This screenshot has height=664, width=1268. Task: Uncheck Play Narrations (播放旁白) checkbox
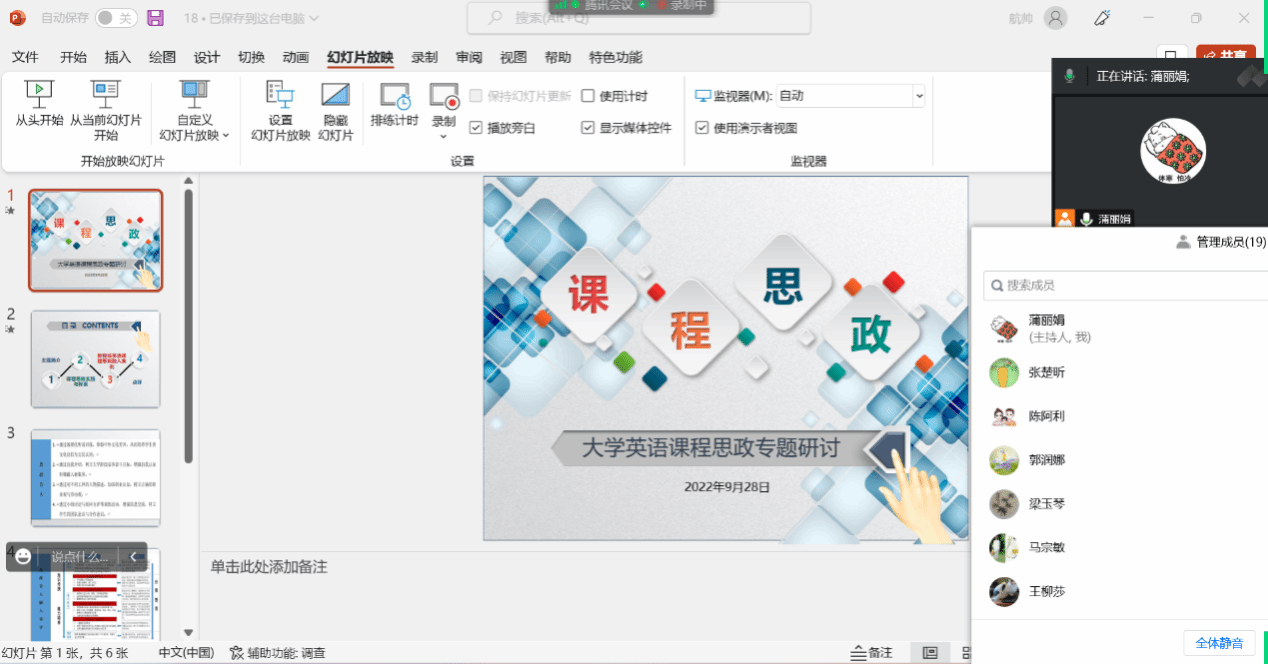(x=476, y=128)
